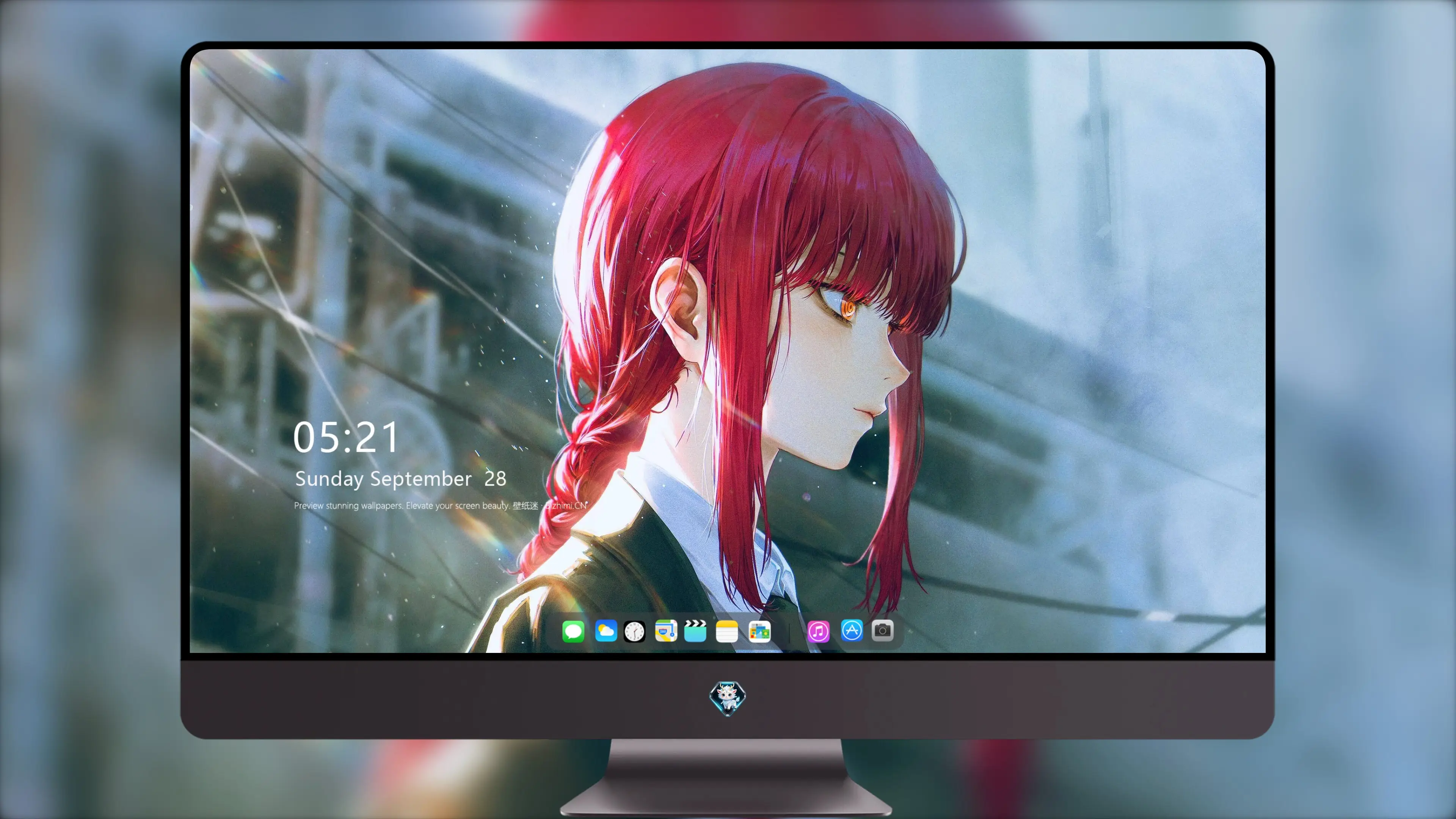The width and height of the screenshot is (1456, 819).
Task: Launch the iTunes Store music icon
Action: tap(819, 631)
